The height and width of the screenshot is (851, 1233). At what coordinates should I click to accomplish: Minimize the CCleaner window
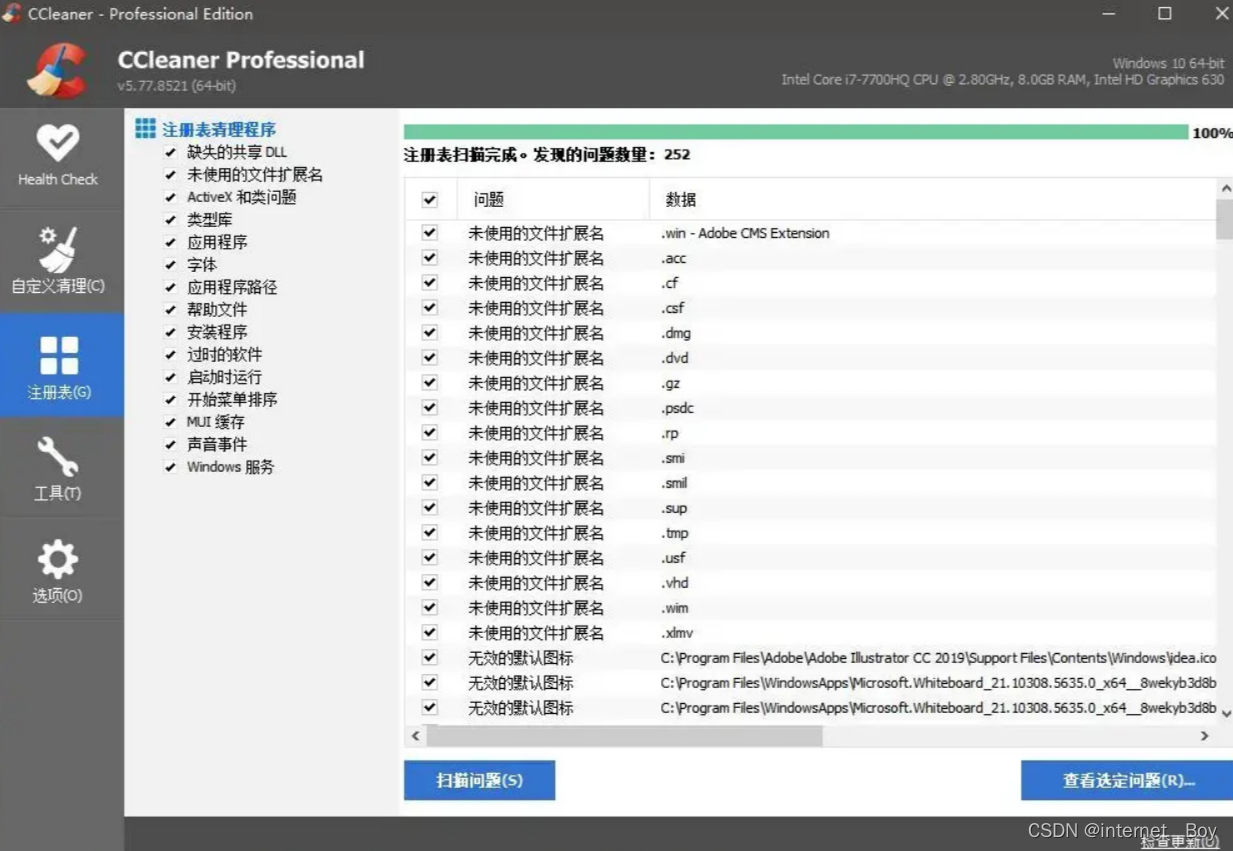[1110, 14]
